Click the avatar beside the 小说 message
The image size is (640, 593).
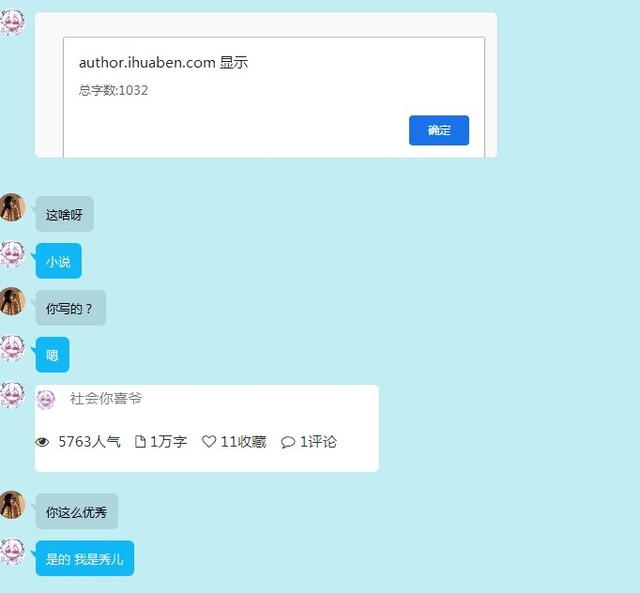point(12,254)
